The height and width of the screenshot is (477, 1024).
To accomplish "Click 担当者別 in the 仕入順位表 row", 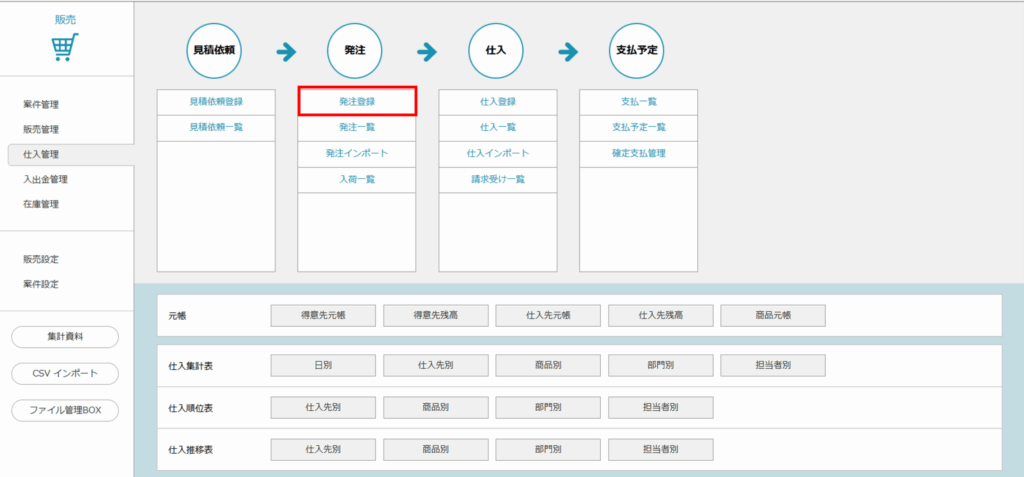I will [x=660, y=407].
